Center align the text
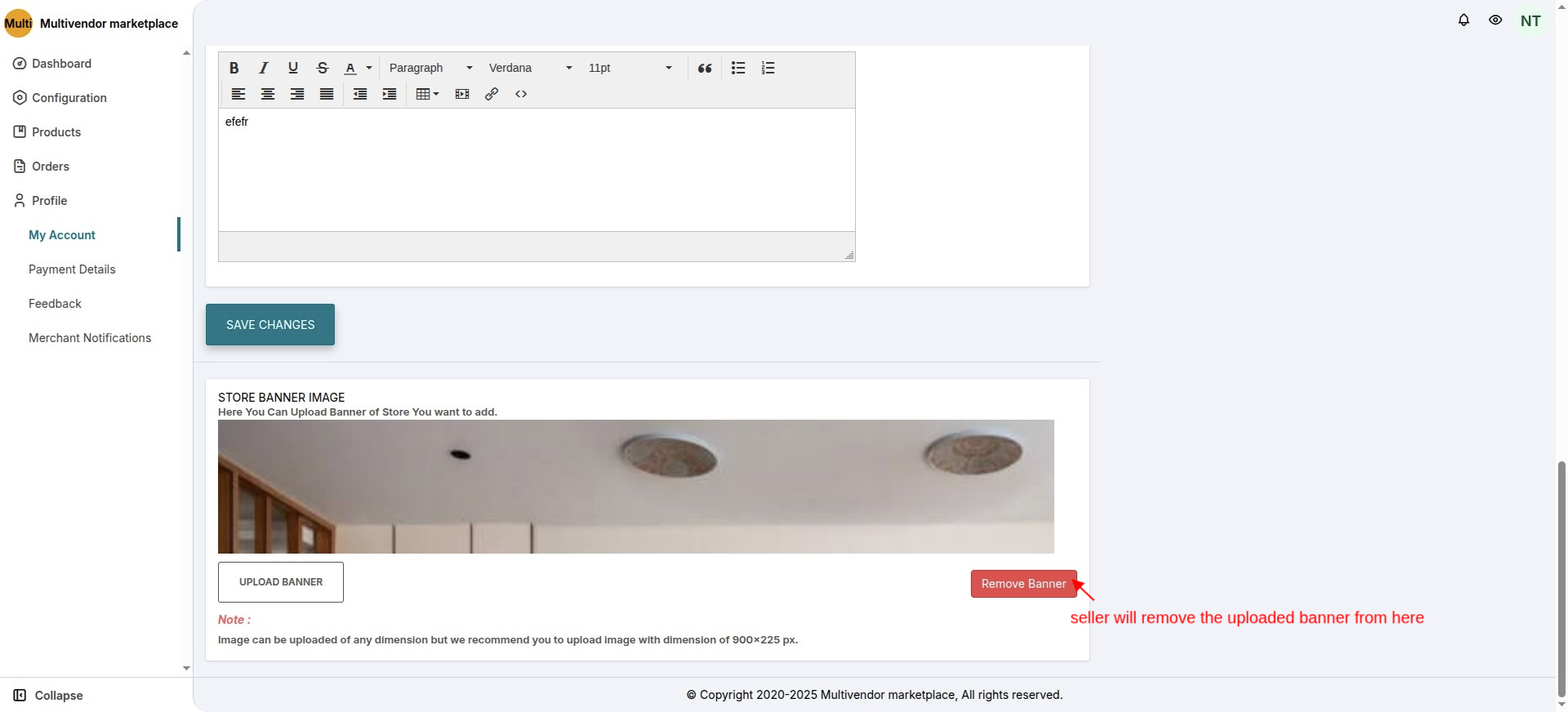1568x712 pixels. (268, 94)
